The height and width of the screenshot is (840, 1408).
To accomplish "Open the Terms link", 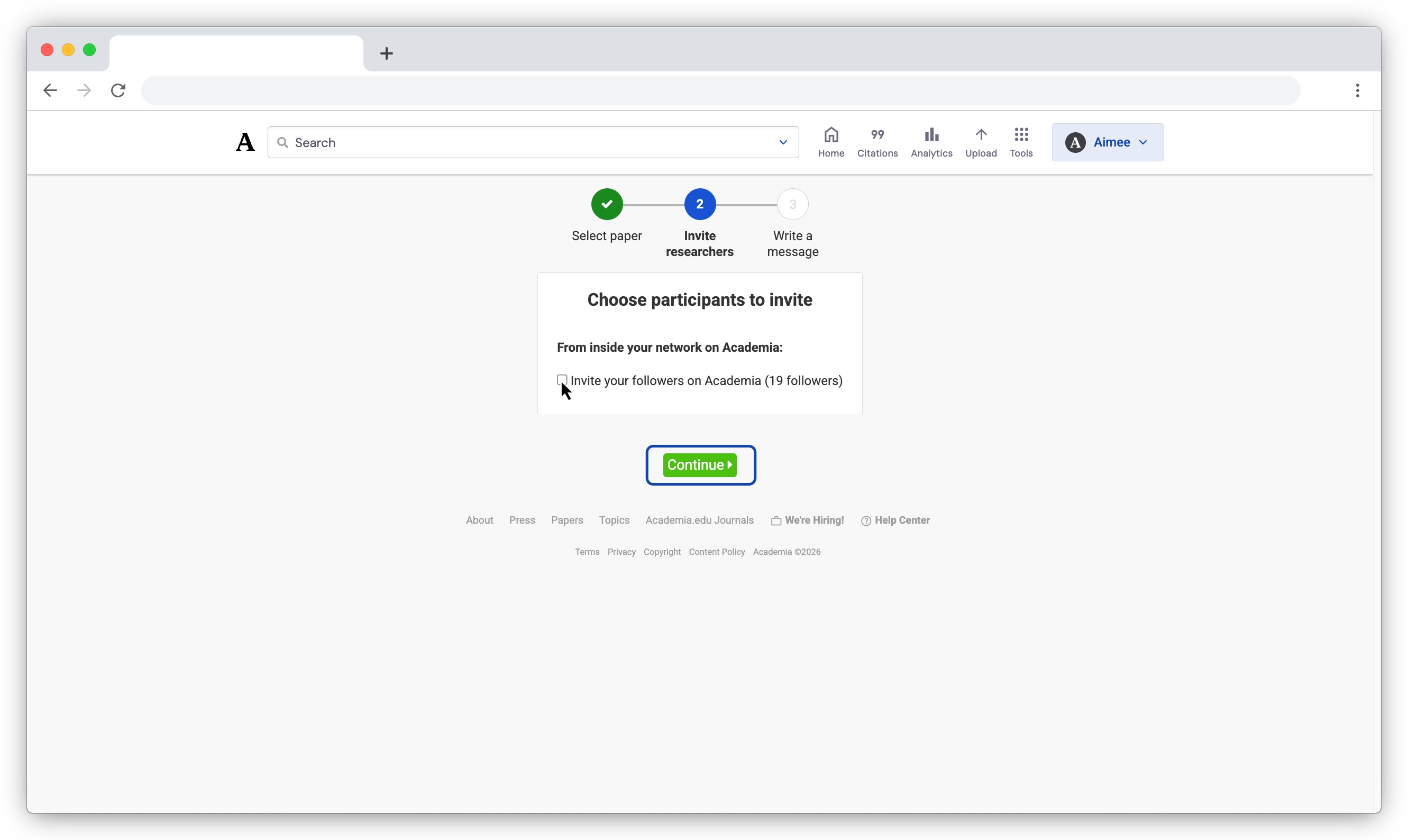I will click(587, 551).
